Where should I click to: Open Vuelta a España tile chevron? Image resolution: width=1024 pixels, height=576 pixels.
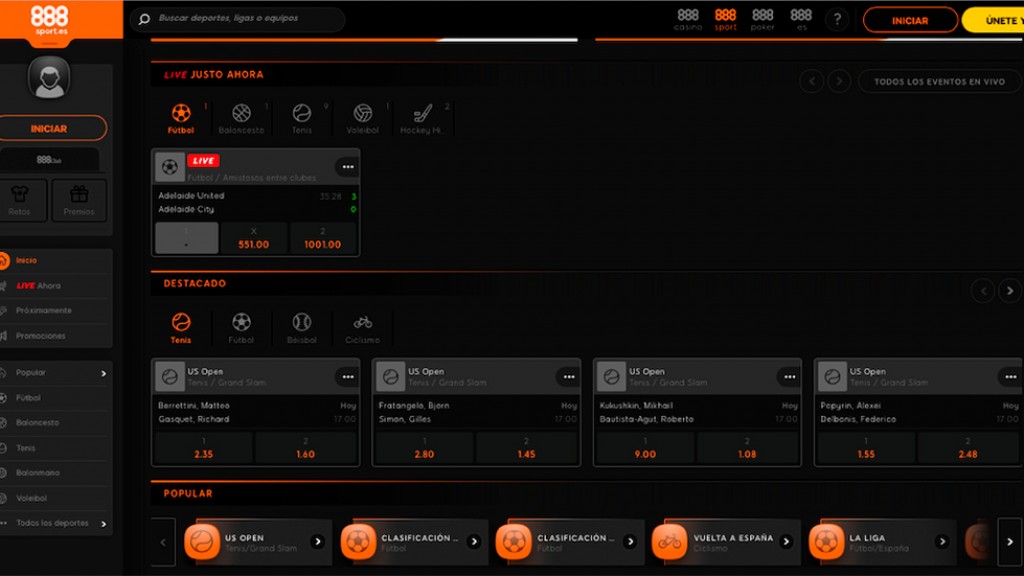click(x=786, y=541)
